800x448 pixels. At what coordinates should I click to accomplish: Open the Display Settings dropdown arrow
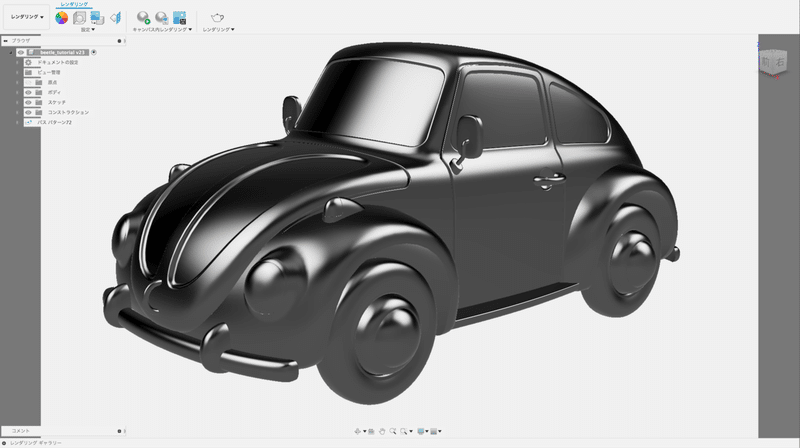pyautogui.click(x=427, y=432)
